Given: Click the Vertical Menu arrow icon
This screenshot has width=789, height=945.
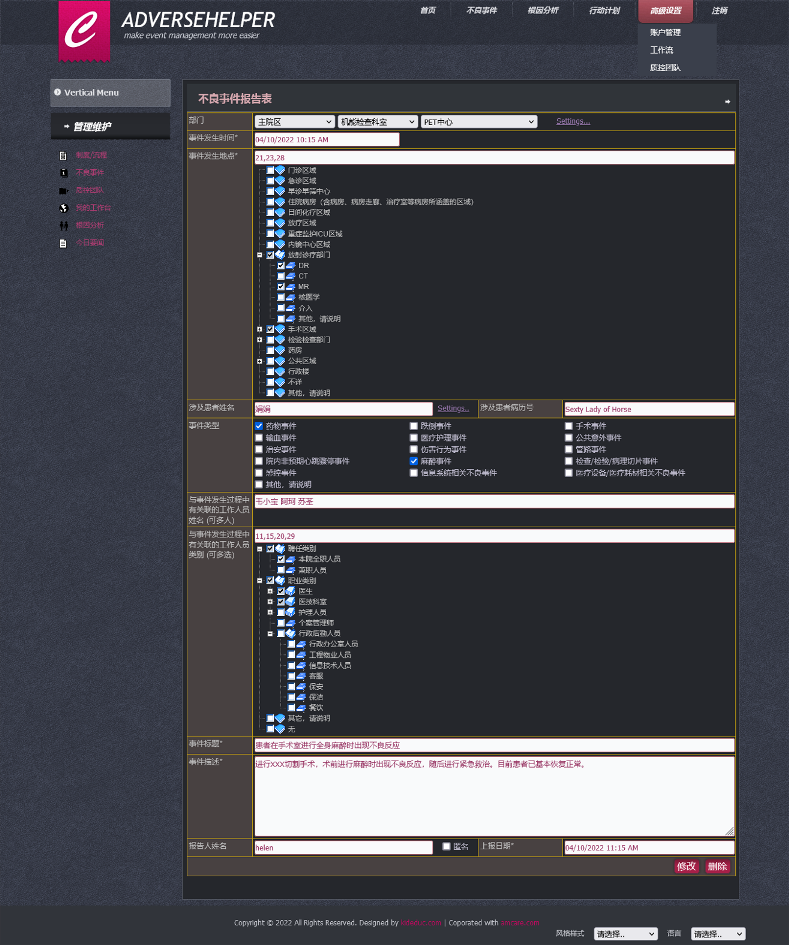Looking at the screenshot, I should (x=58, y=93).
